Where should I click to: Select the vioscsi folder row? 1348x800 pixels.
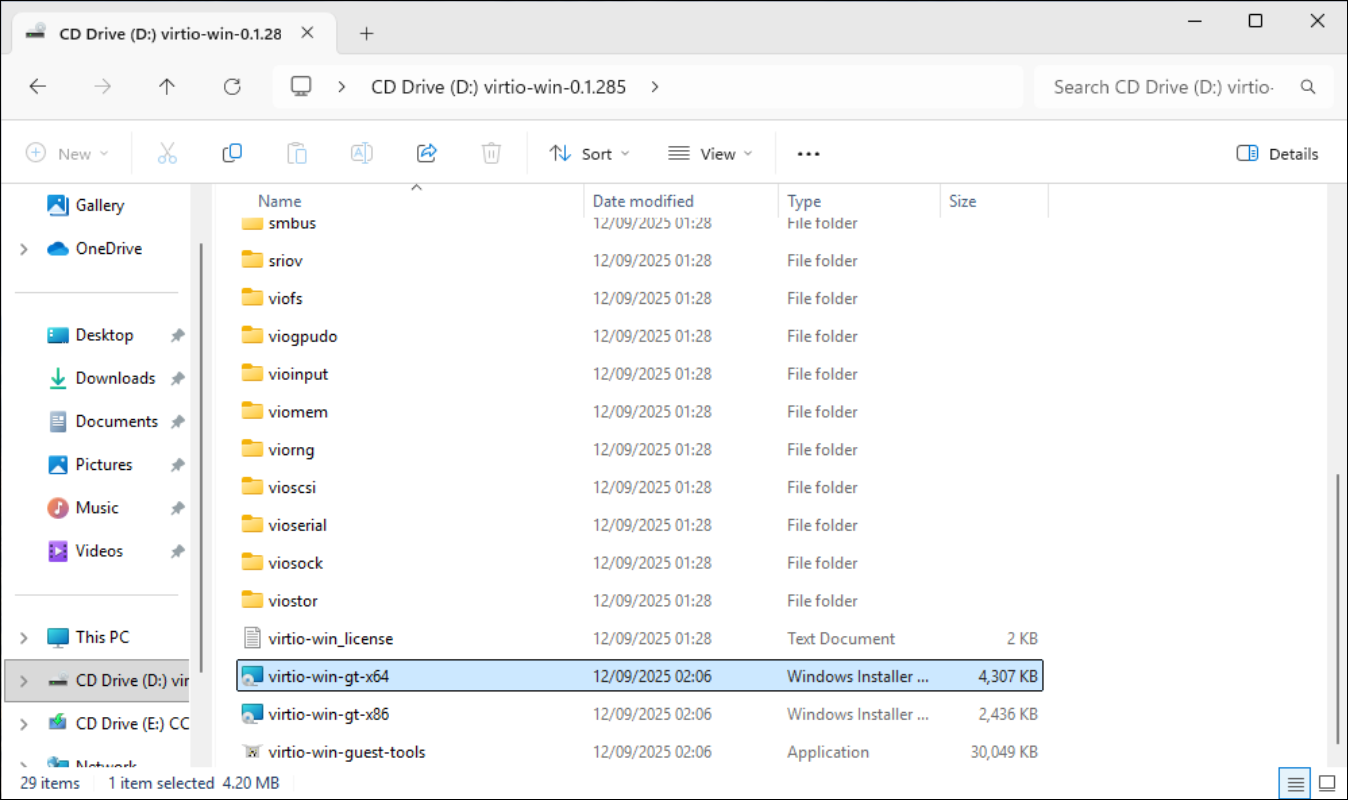click(x=640, y=487)
